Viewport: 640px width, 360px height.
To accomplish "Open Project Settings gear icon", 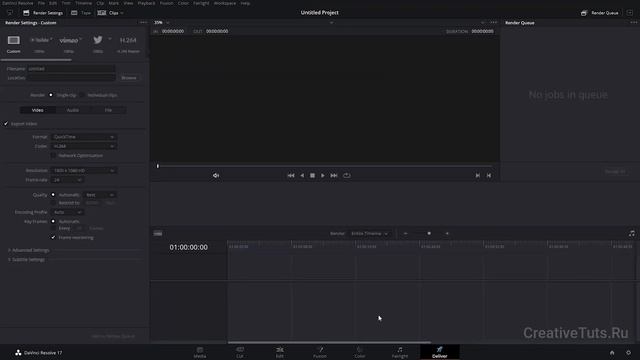I will pos(629,353).
